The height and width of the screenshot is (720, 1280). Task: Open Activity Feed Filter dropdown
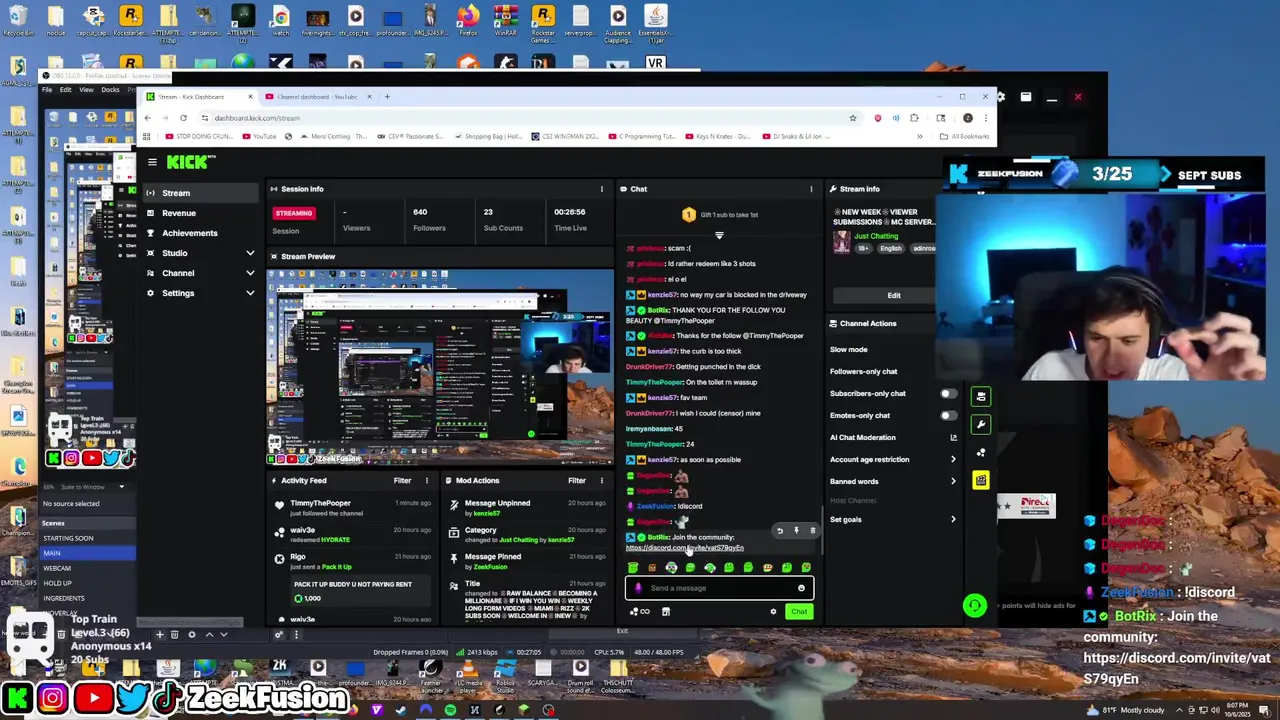[405, 481]
